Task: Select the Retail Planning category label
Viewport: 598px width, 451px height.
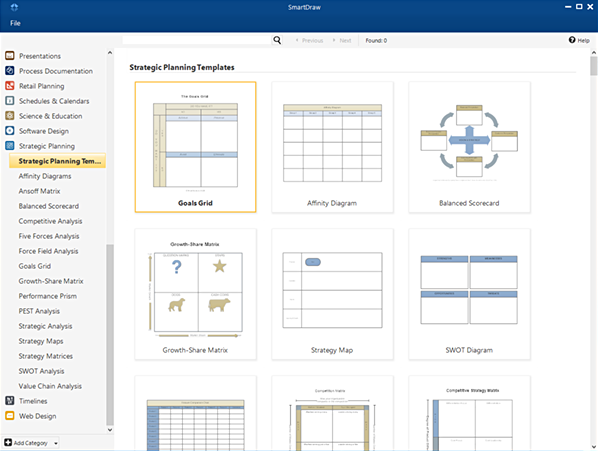Action: coord(42,86)
